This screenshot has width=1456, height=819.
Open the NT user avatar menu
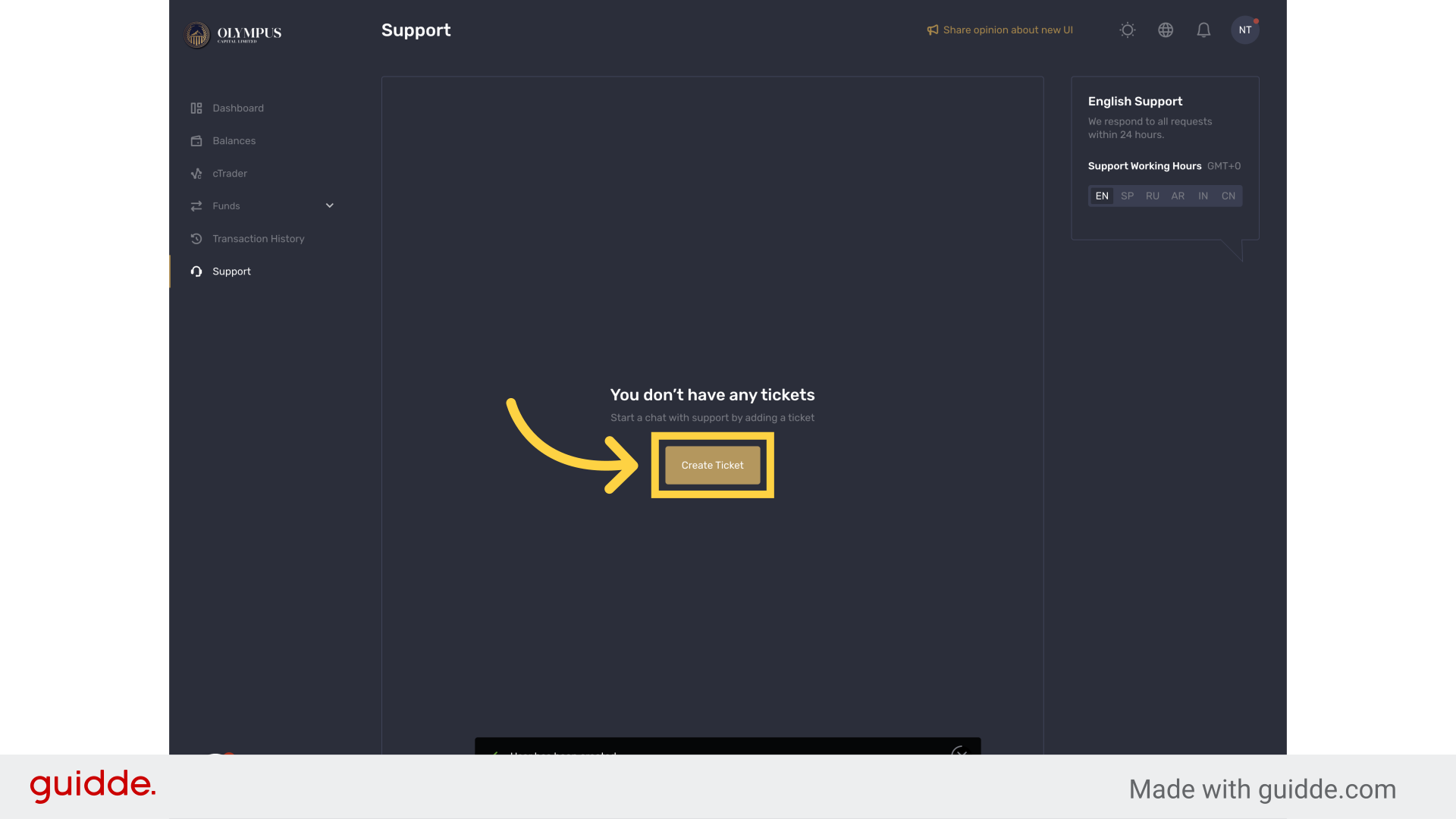pyautogui.click(x=1244, y=30)
